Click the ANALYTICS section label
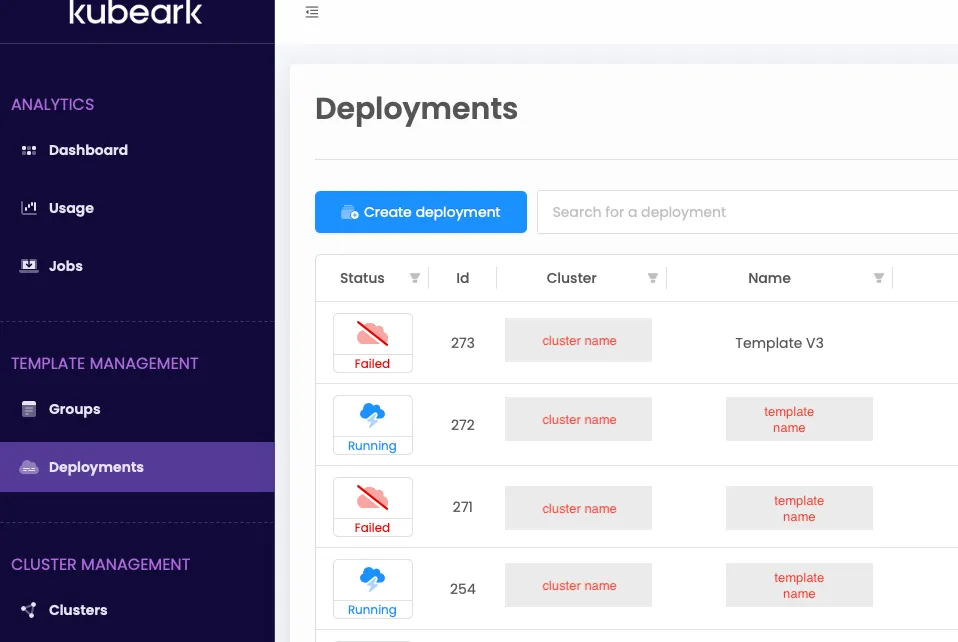Screen dimensions: 958x642 (53, 104)
